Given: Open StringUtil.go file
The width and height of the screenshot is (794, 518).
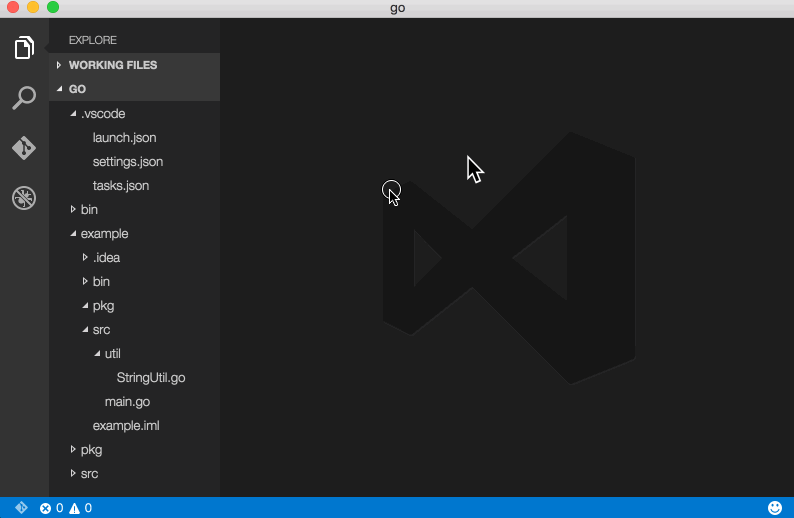Looking at the screenshot, I should 151,378.
